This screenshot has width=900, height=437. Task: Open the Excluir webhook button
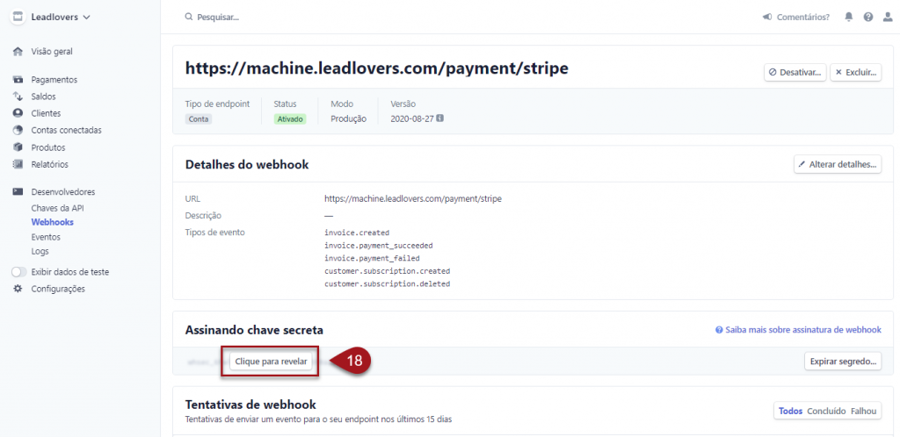tap(855, 72)
